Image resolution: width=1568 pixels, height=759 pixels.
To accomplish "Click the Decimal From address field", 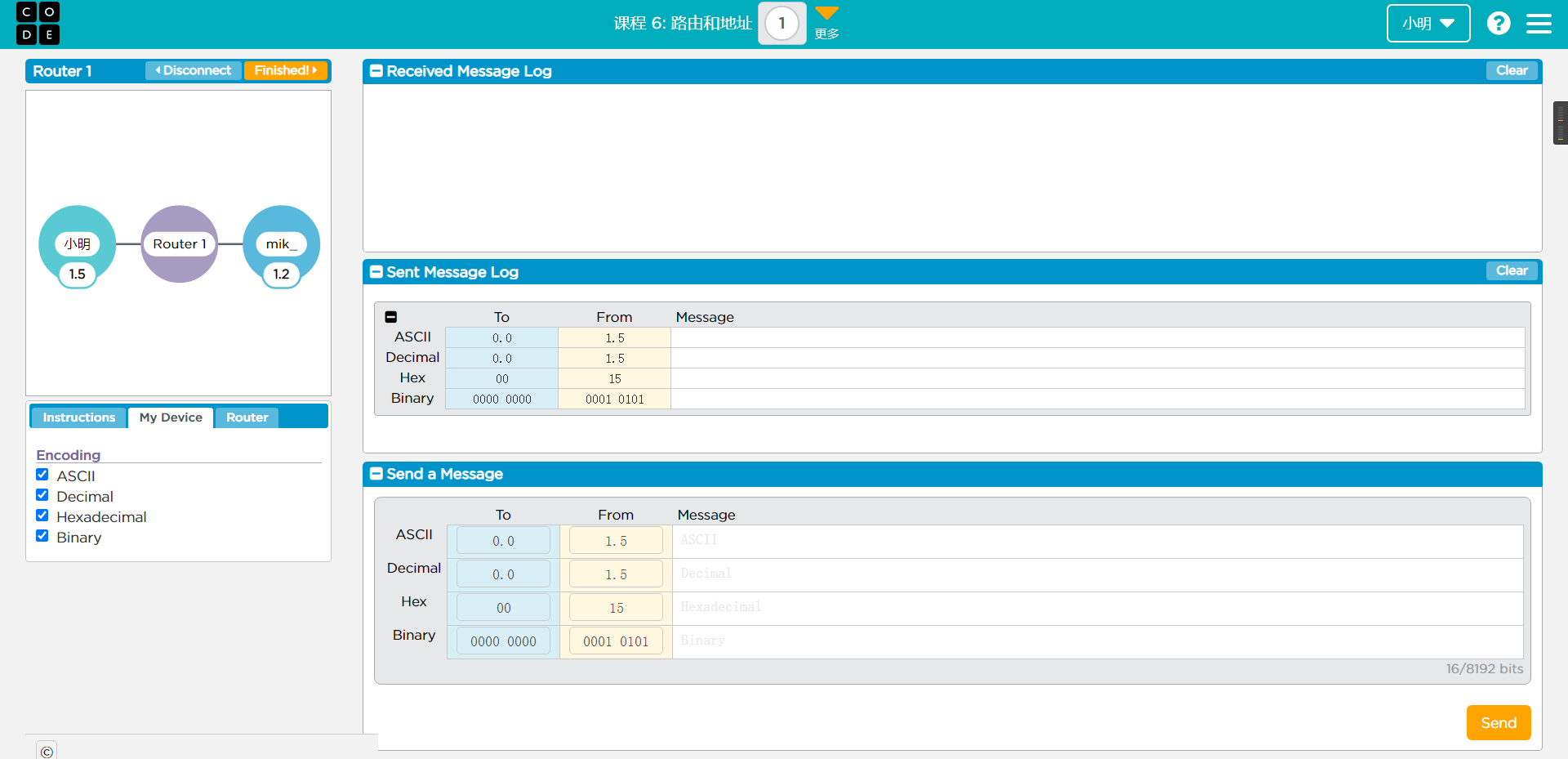I will pyautogui.click(x=616, y=574).
